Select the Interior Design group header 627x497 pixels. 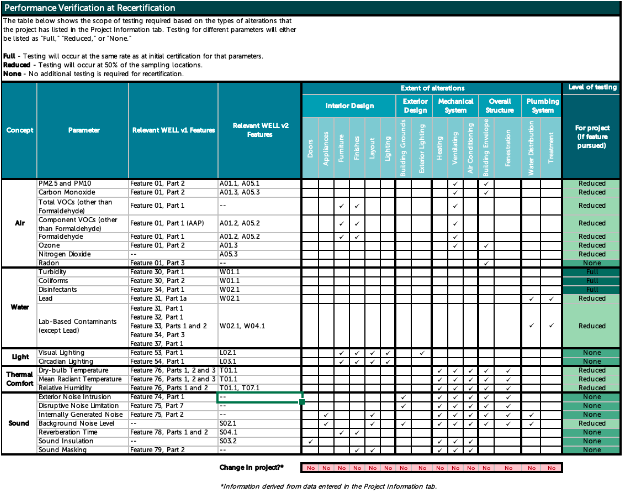coord(349,106)
